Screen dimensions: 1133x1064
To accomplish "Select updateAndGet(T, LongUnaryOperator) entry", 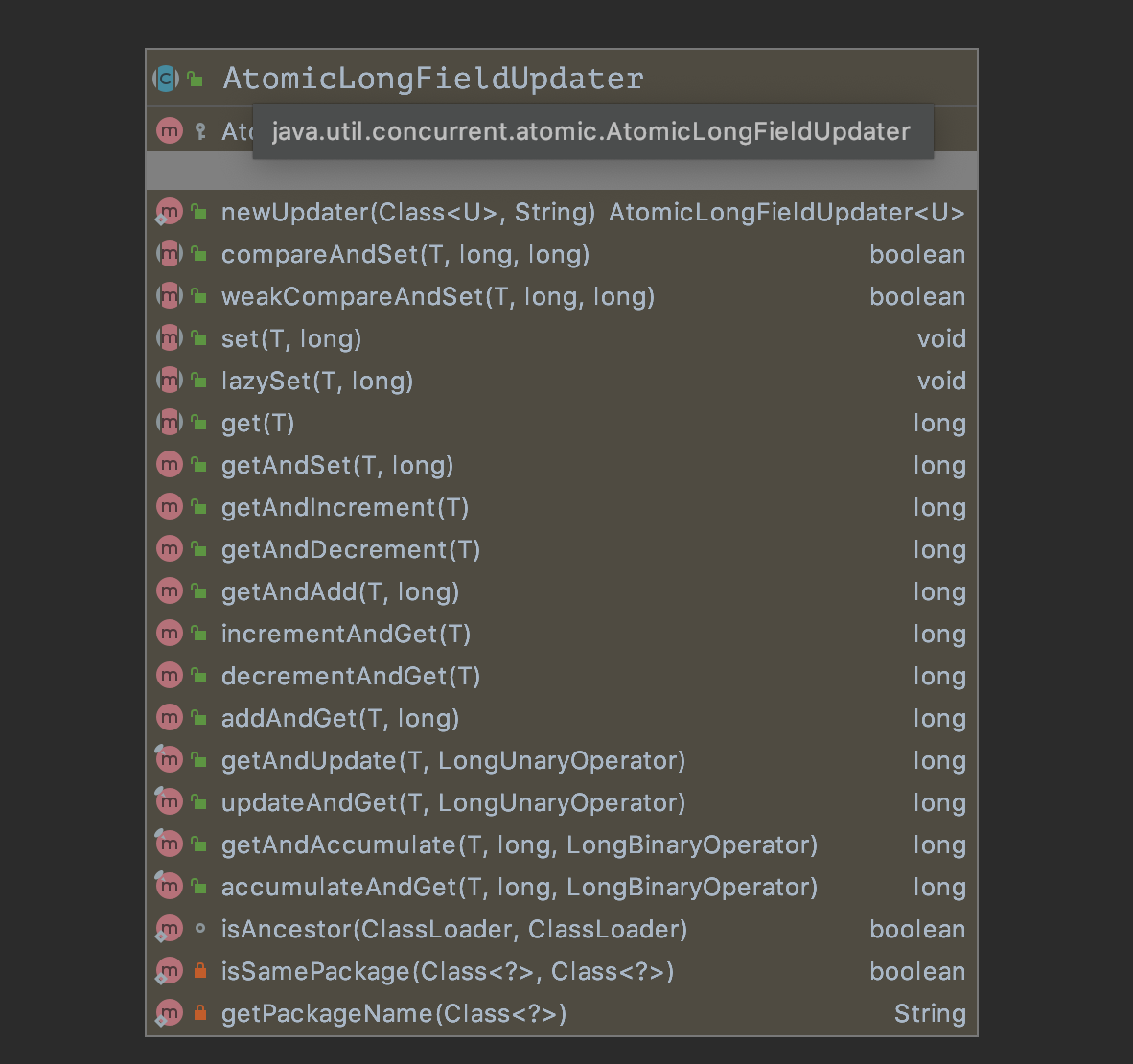I will [x=453, y=803].
